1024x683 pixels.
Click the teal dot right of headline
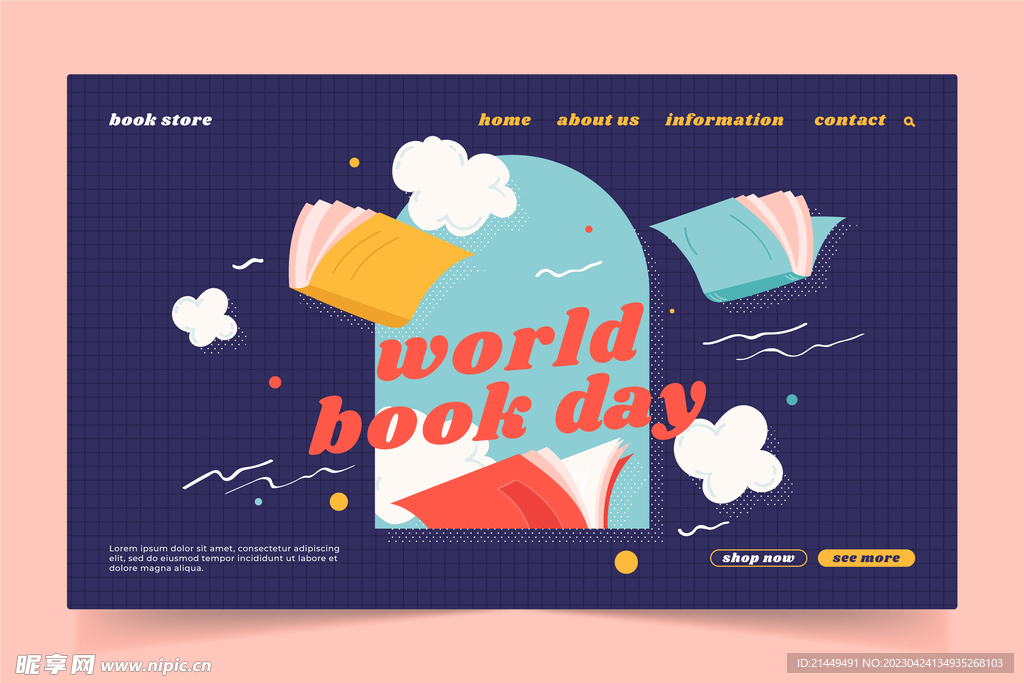792,400
